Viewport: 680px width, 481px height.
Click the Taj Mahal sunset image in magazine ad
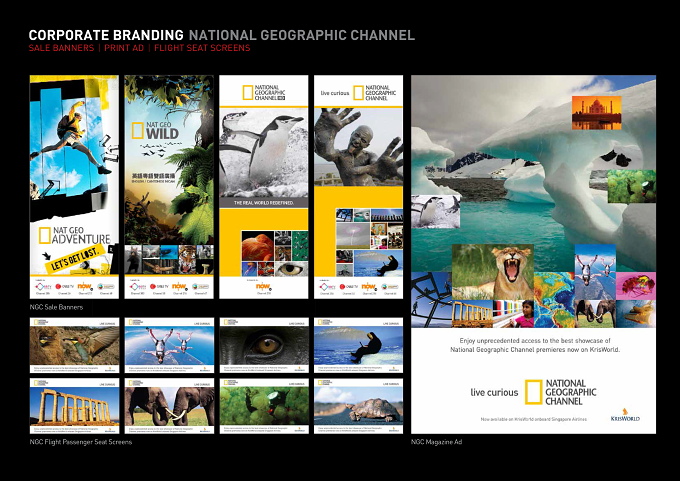click(596, 113)
